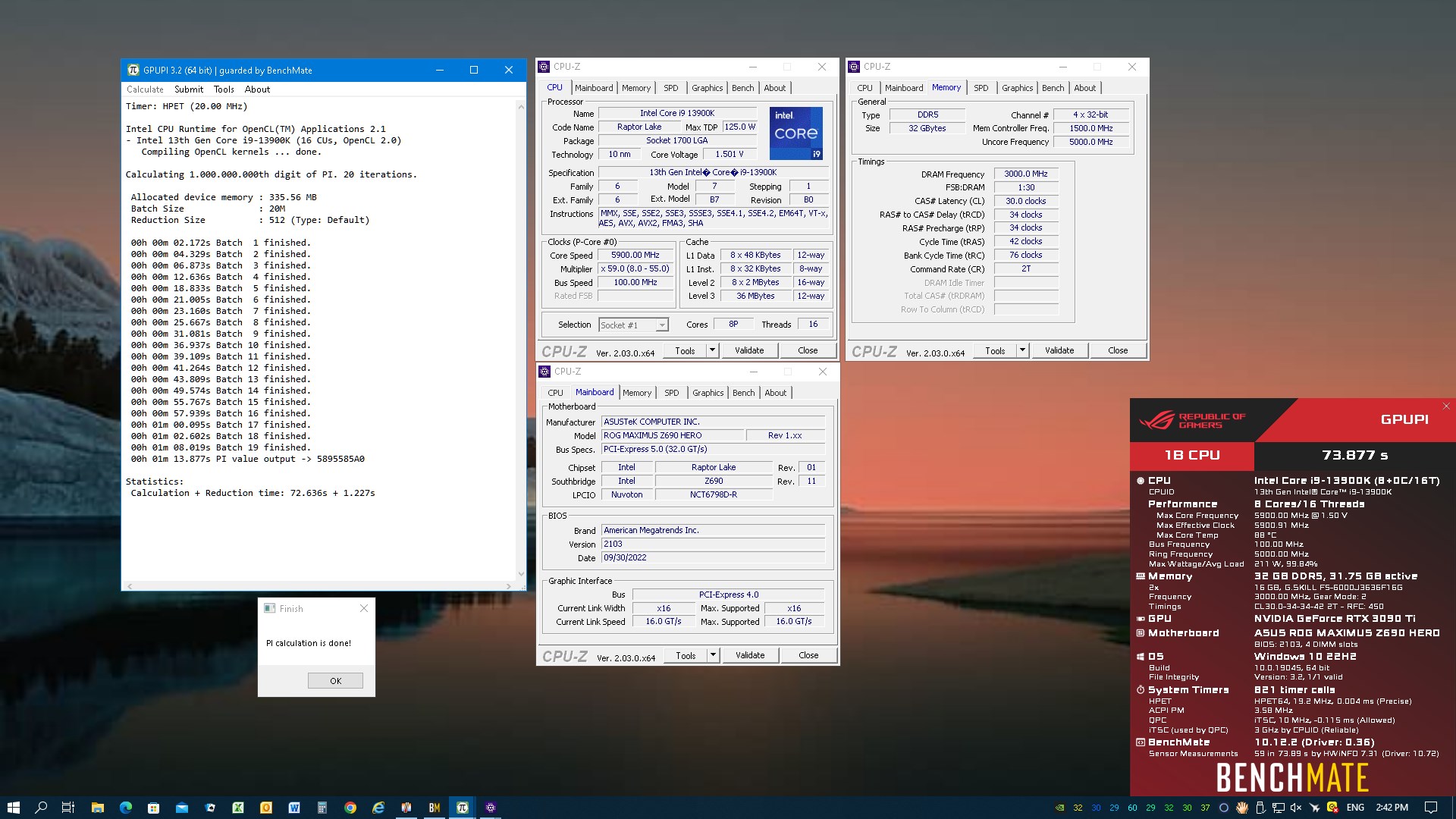Click the Core Speed 5900.00 MHz field
This screenshot has width=1456, height=819.
tap(635, 256)
